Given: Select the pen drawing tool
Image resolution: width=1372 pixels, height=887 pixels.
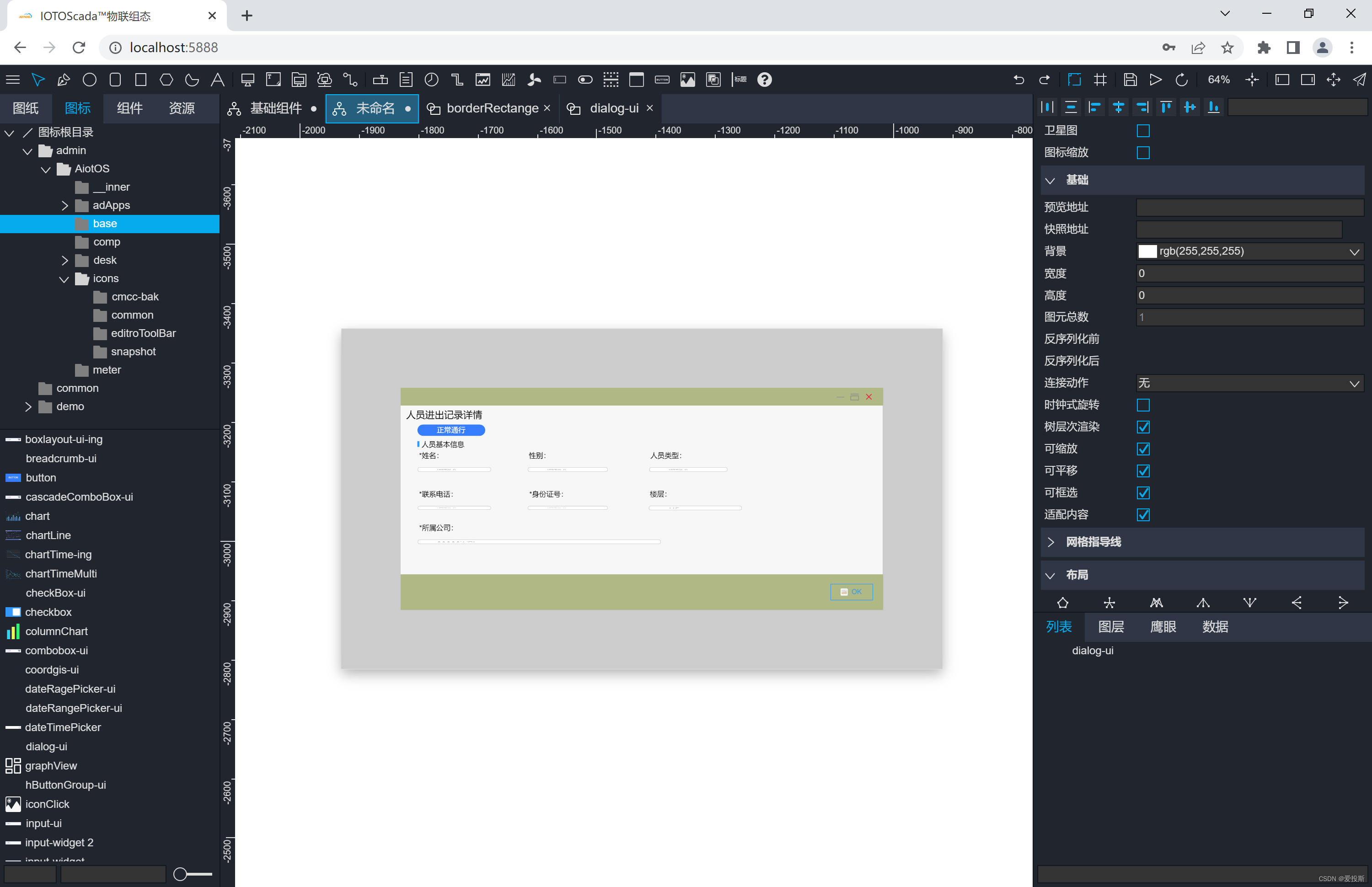Looking at the screenshot, I should 64,80.
